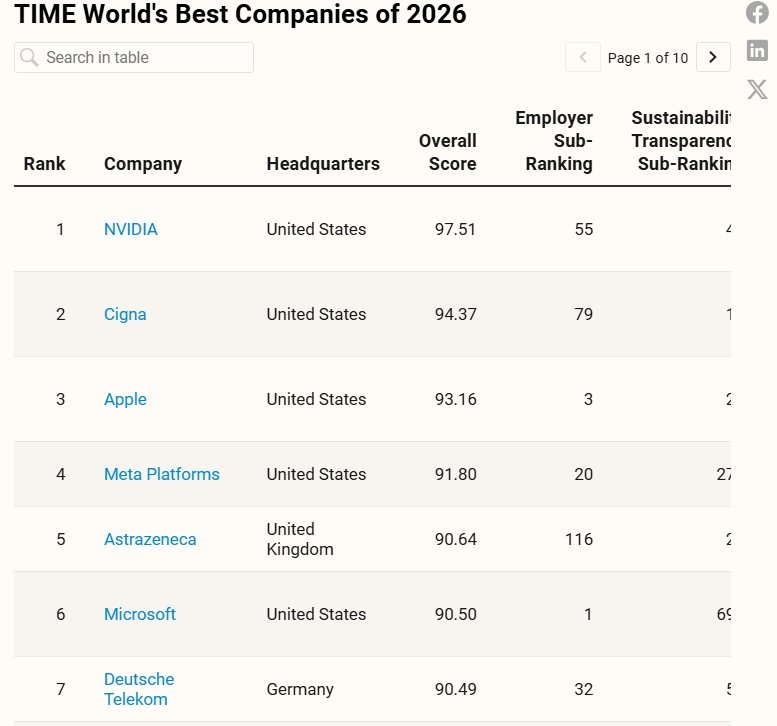Click NVIDIA's United States headquarters cell
777x726 pixels.
point(316,229)
